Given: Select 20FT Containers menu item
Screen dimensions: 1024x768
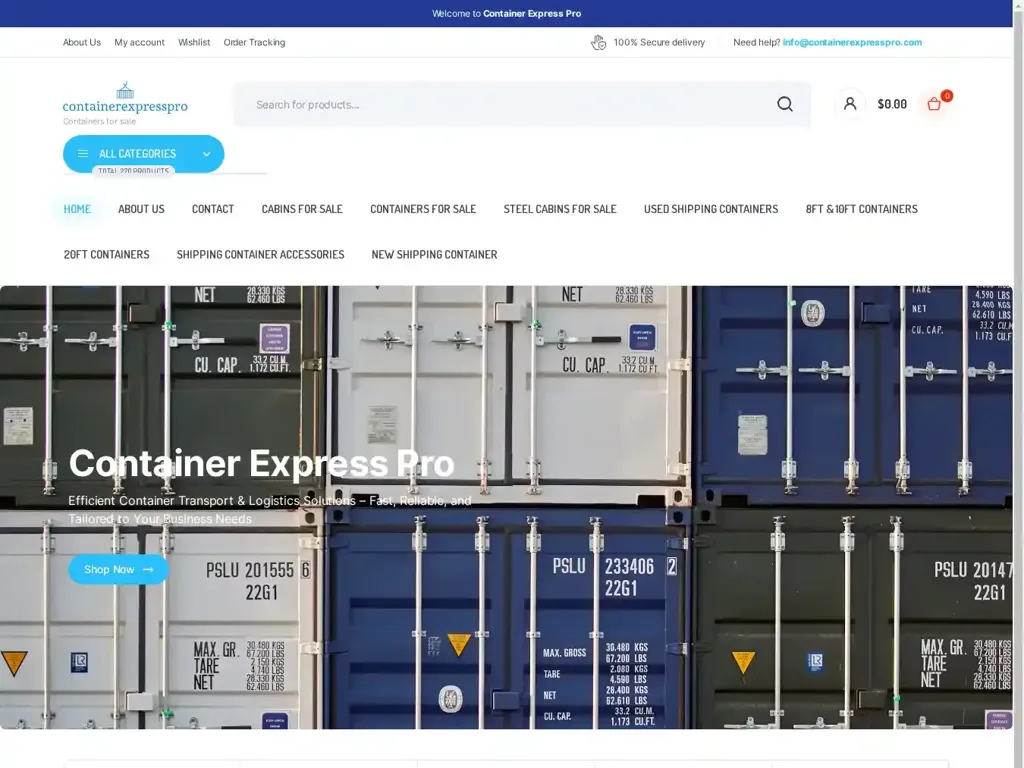Looking at the screenshot, I should coord(106,255).
